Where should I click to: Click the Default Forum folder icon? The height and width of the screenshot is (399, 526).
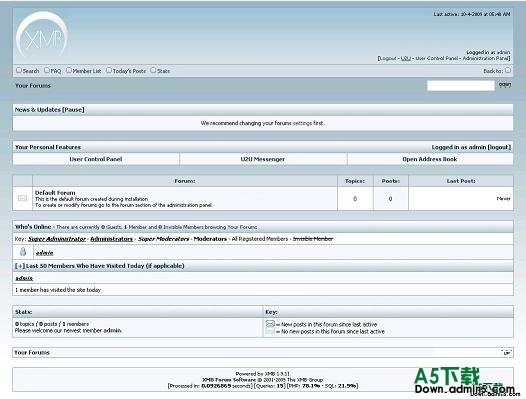(22, 198)
